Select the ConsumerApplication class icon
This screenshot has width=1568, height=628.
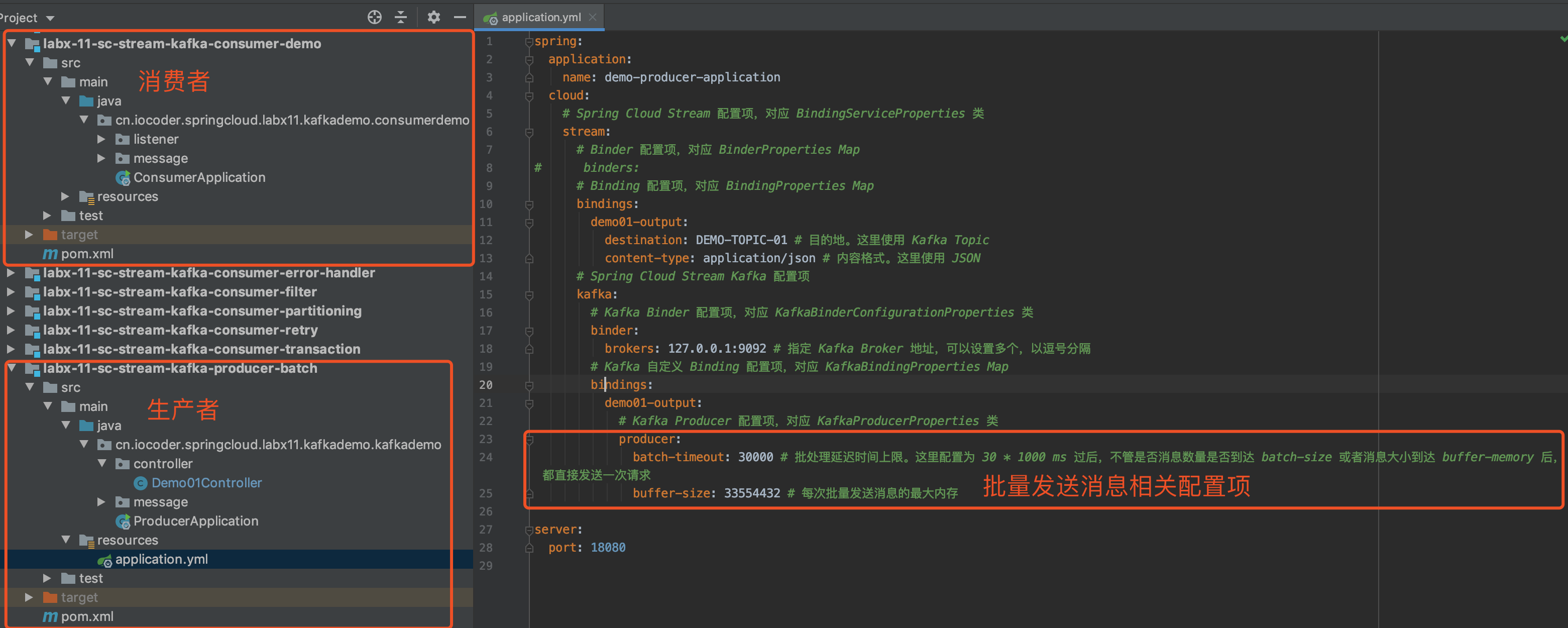pos(123,178)
